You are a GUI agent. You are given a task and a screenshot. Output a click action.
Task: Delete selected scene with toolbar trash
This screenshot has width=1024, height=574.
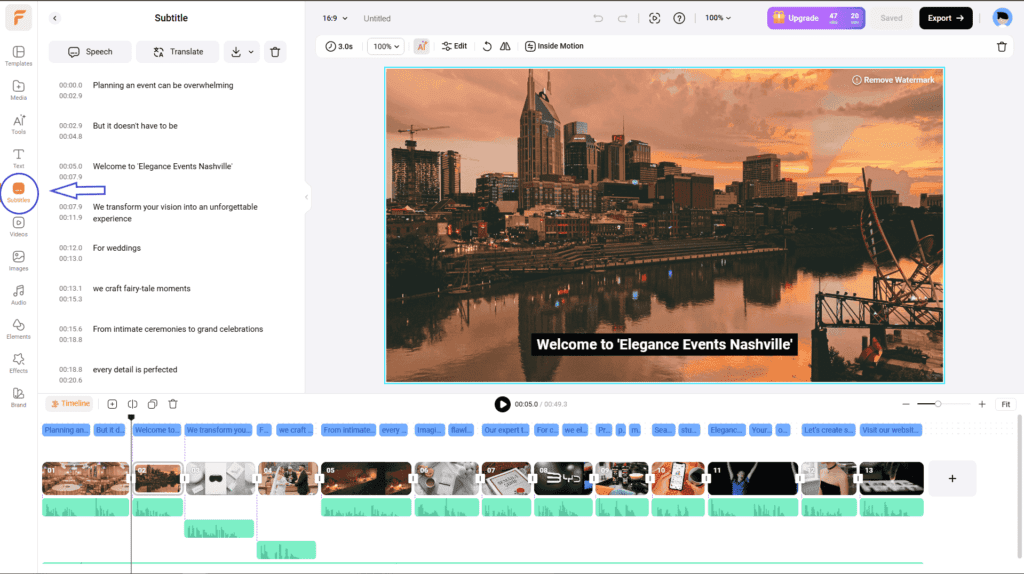tap(1002, 46)
